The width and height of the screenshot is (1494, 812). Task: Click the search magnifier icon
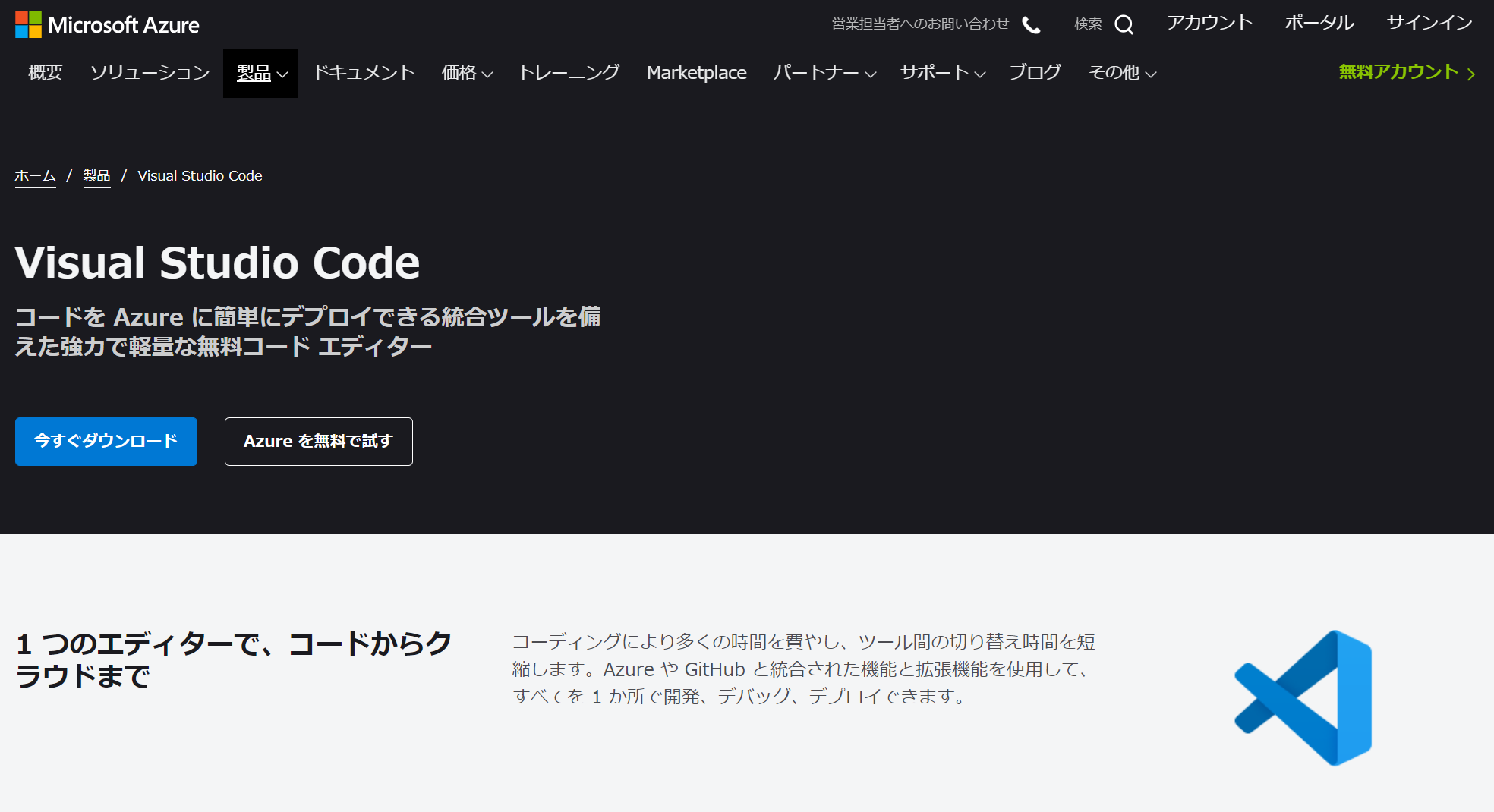coord(1124,25)
